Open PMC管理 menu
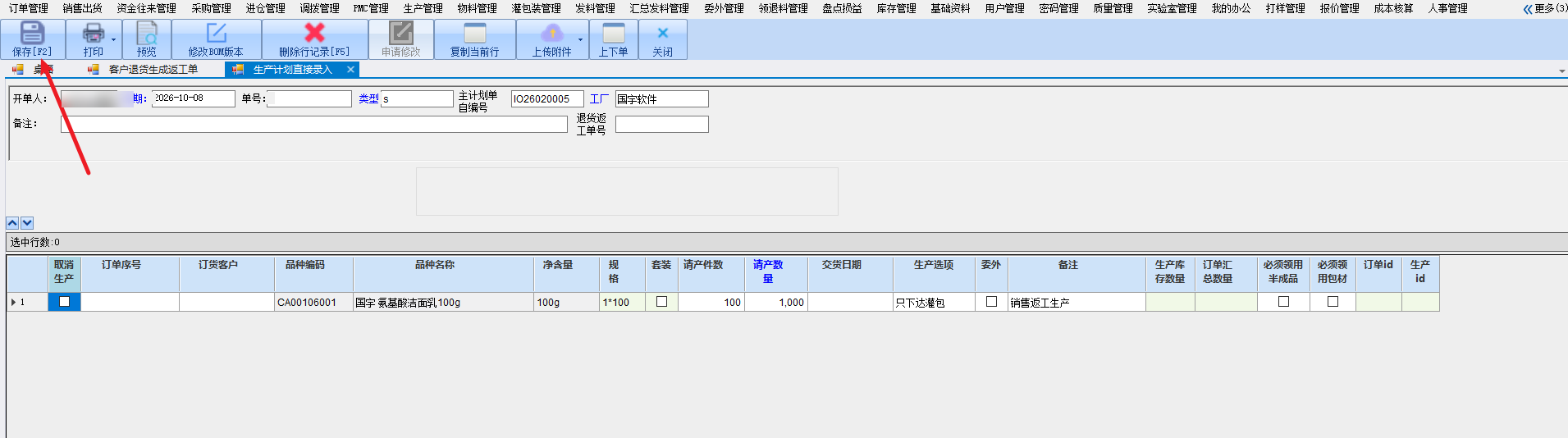The width and height of the screenshot is (1568, 438). tap(371, 8)
